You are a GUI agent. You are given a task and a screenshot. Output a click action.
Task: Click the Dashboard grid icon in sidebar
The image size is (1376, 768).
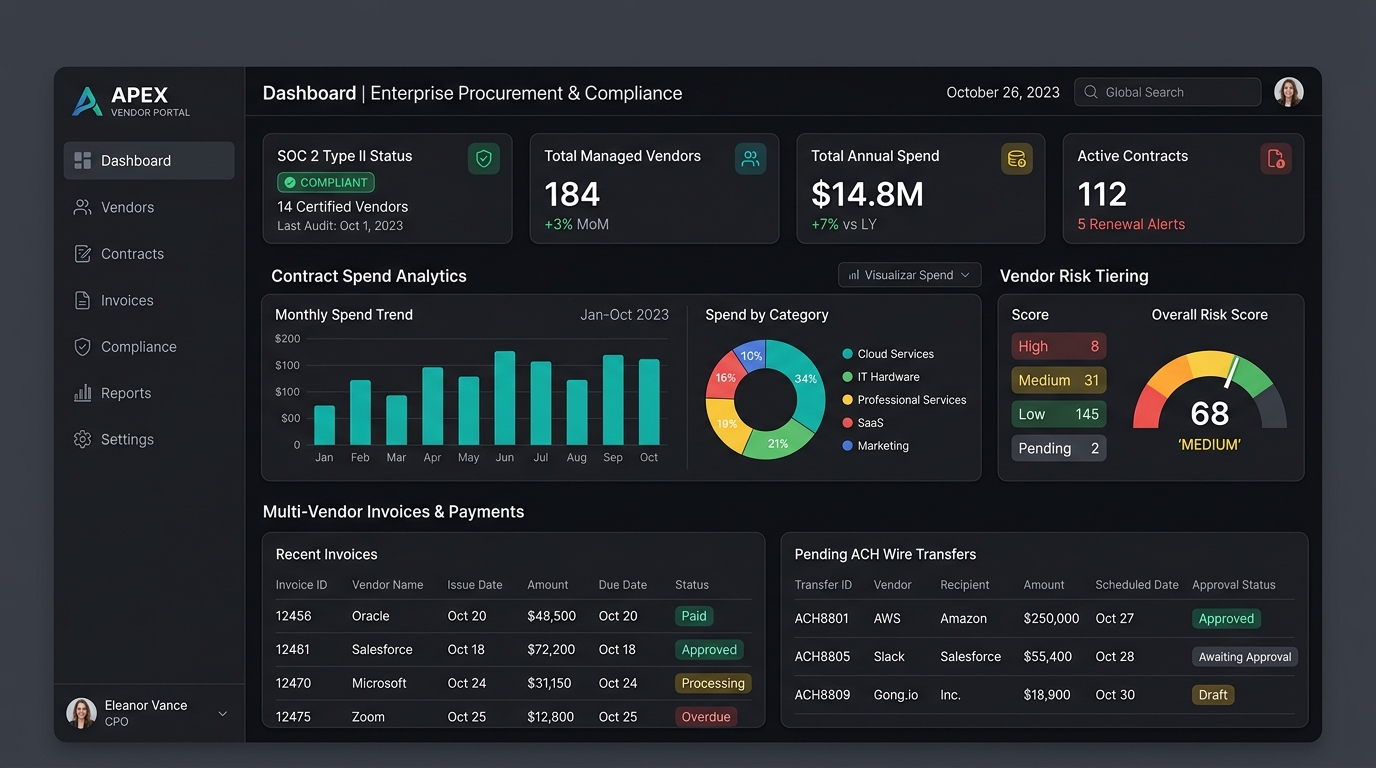point(83,161)
